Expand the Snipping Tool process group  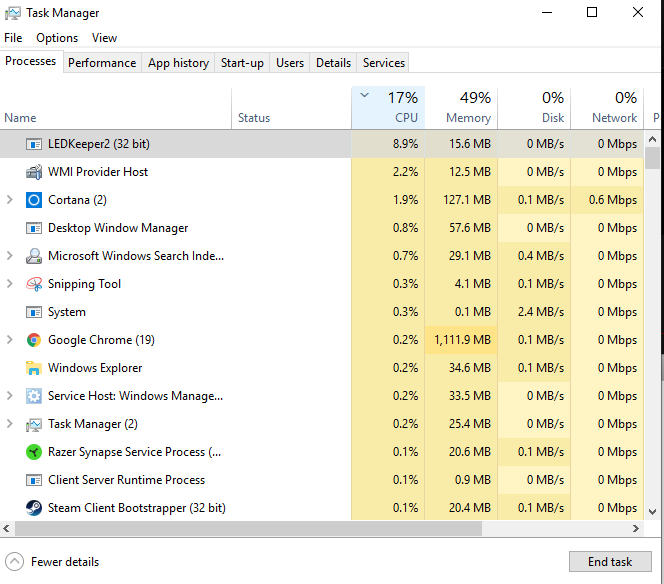point(10,284)
